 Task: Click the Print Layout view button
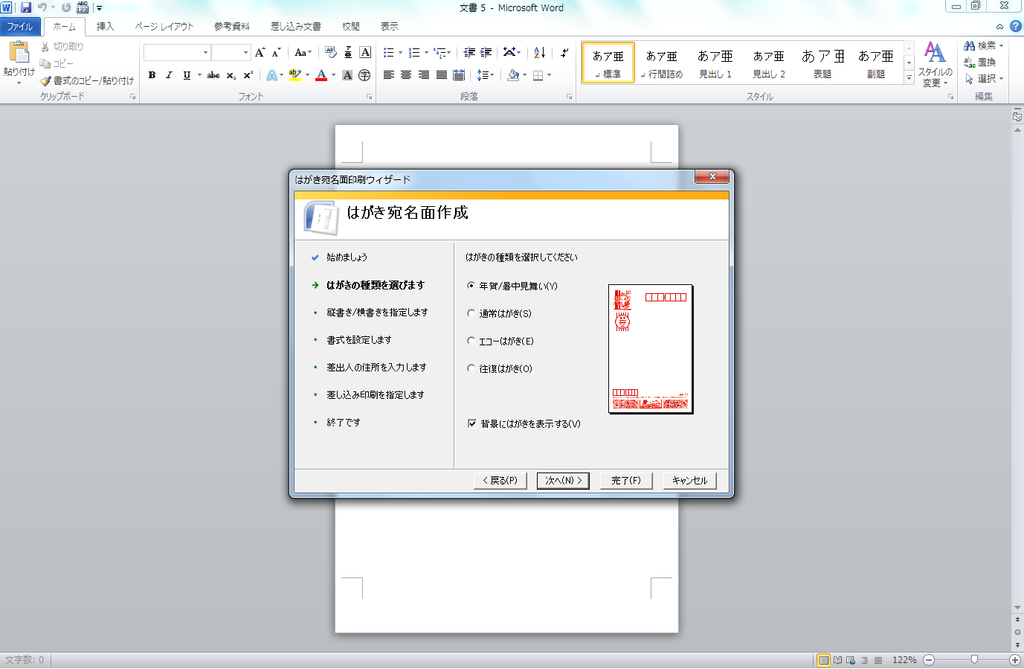pos(824,660)
